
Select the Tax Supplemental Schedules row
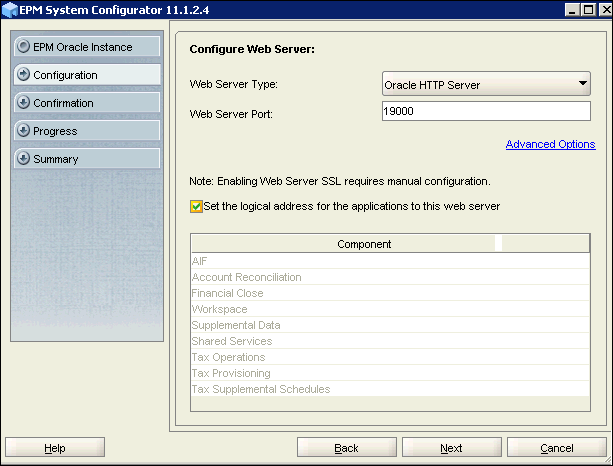(390, 389)
